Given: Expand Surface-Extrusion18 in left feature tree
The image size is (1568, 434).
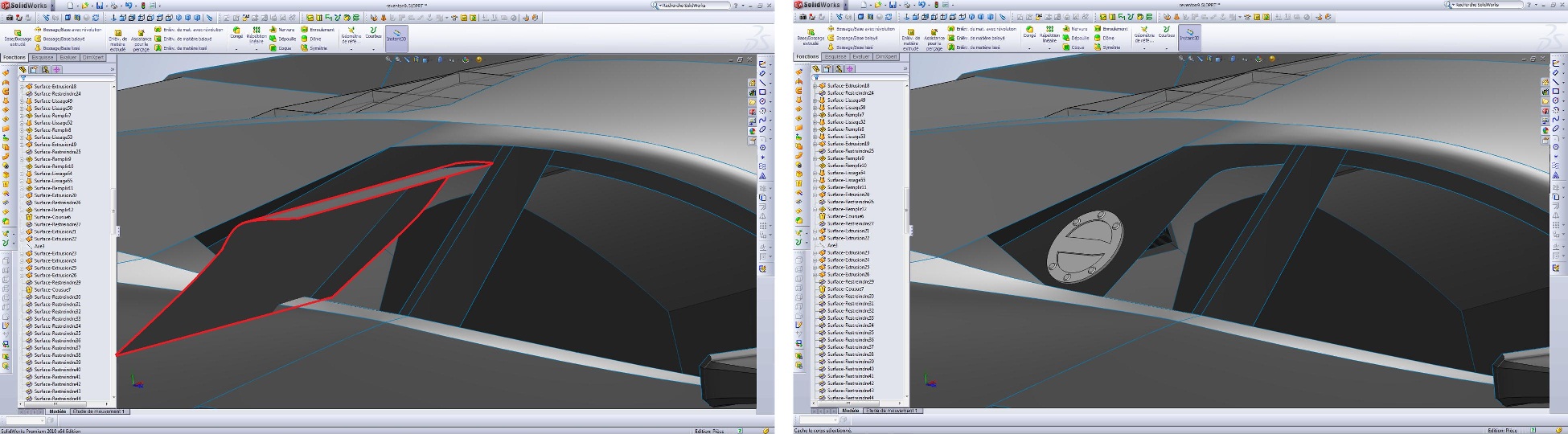Looking at the screenshot, I should pos(22,87).
